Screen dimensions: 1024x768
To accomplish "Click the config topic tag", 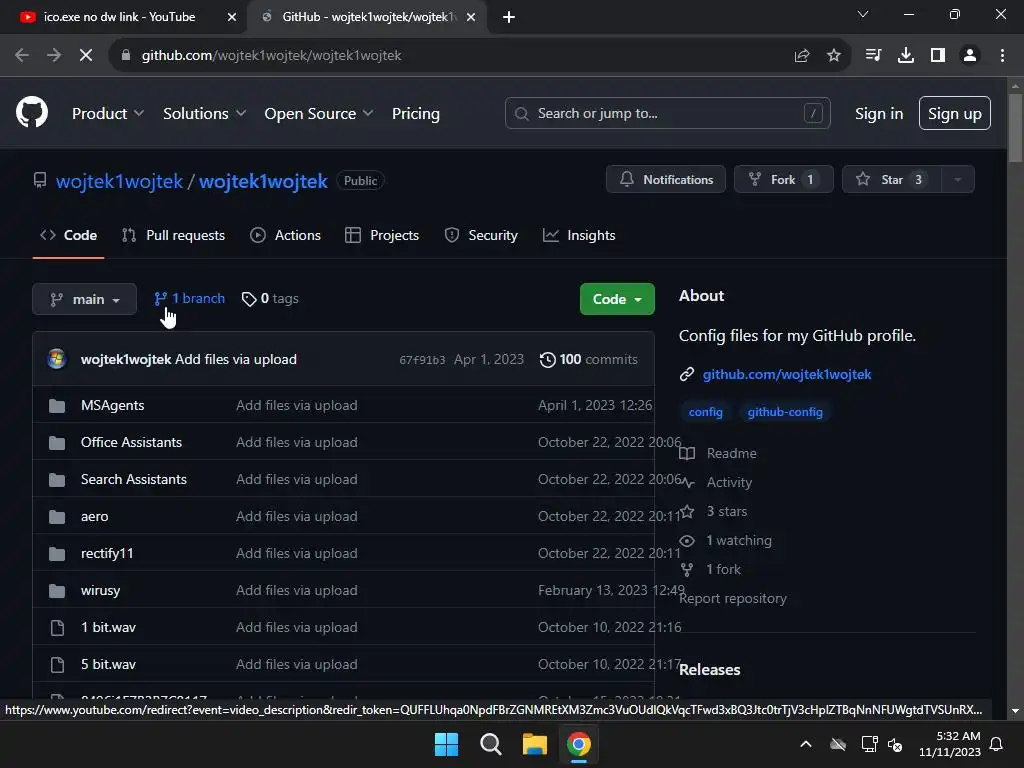I will coord(705,412).
